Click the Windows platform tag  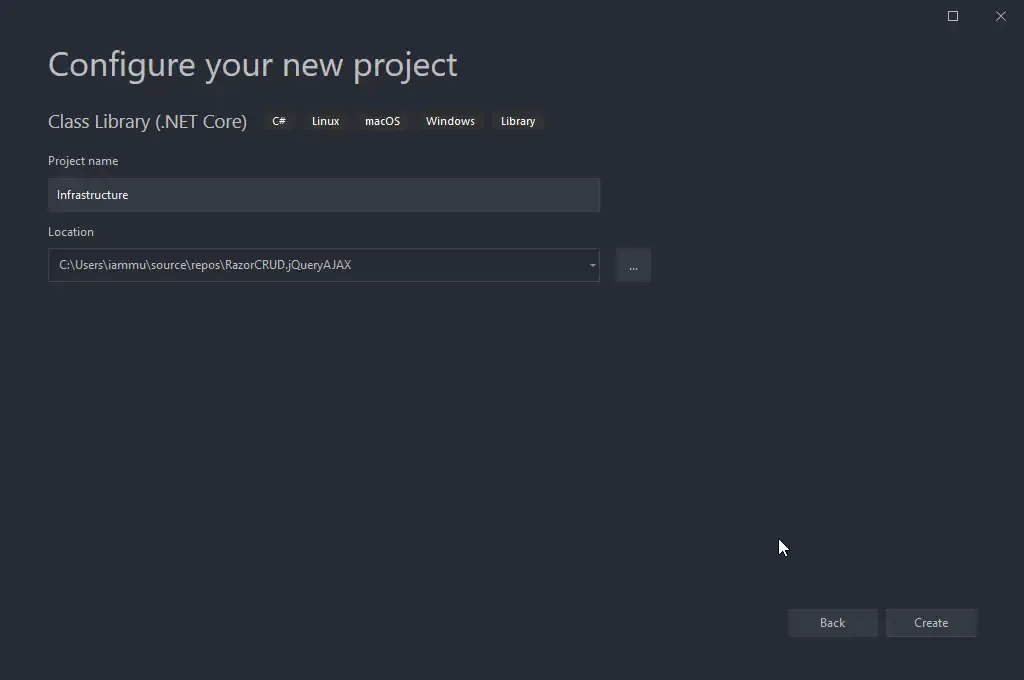coord(450,120)
